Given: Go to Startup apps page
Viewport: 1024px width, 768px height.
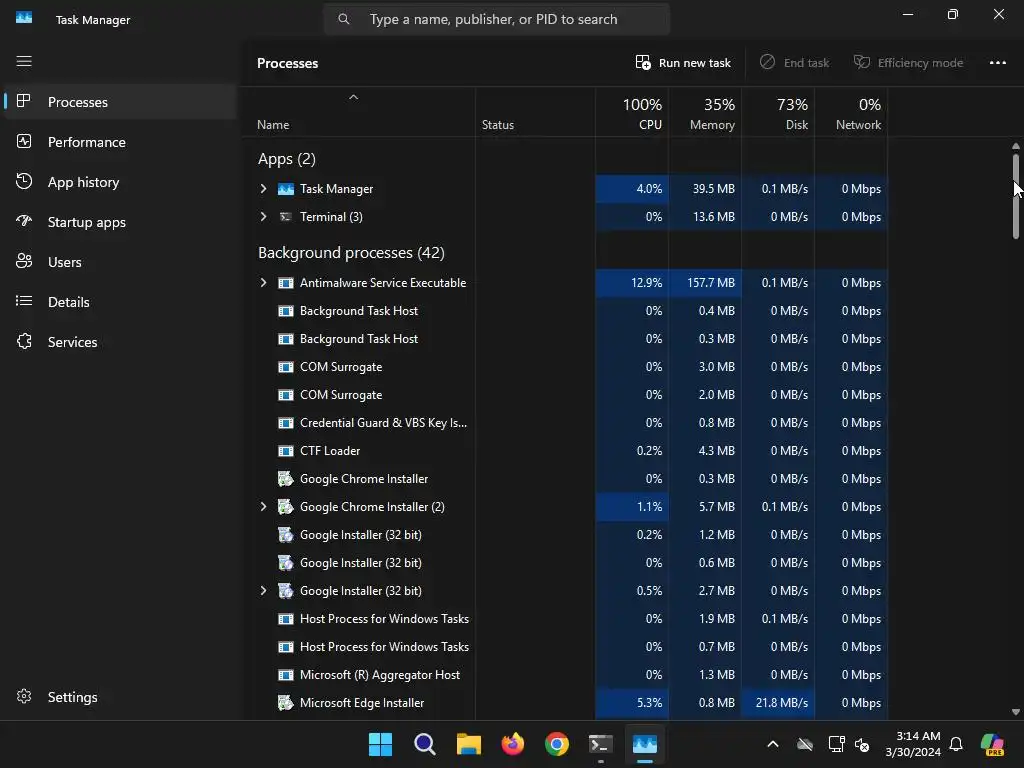Looking at the screenshot, I should 120,221.
